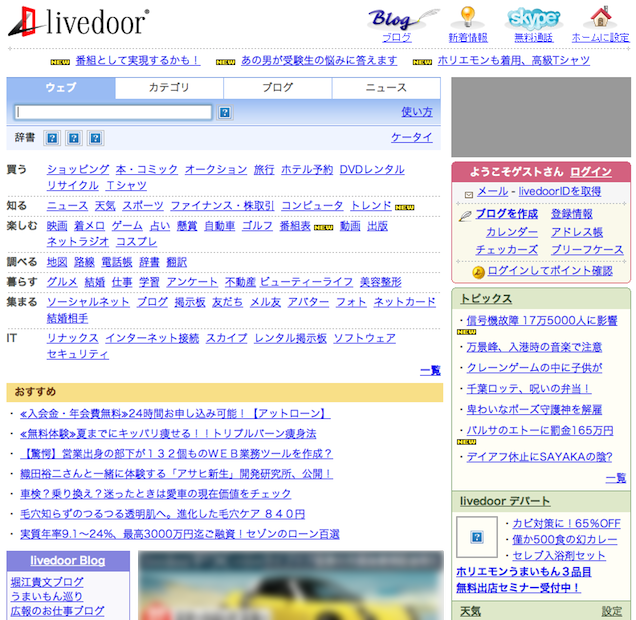
Task: Click the ログイン link in guest box
Action: coord(591,172)
